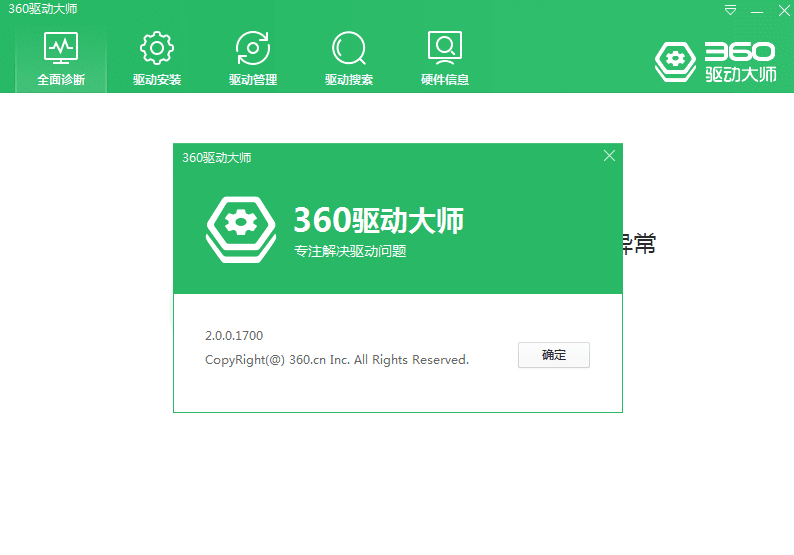Close the main application window
Screen dimensions: 794x555
pyautogui.click(x=781, y=10)
